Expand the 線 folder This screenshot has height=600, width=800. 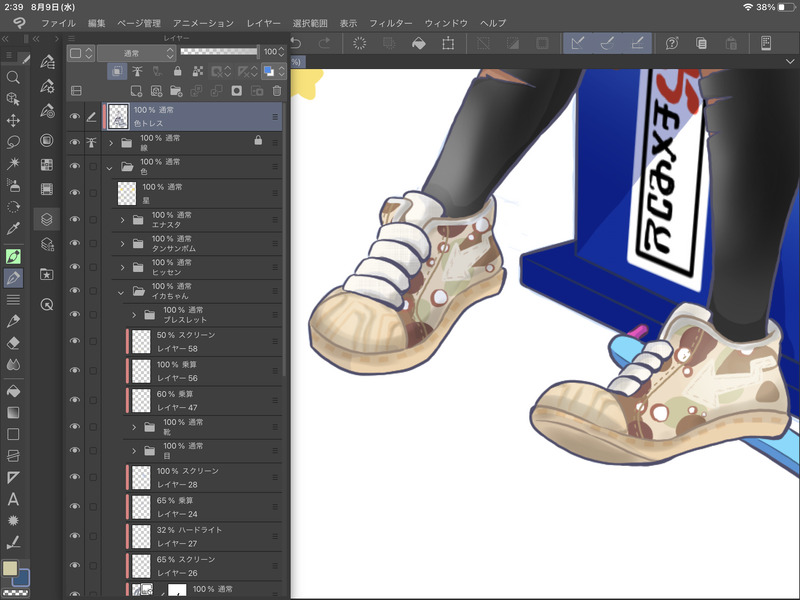(x=112, y=143)
